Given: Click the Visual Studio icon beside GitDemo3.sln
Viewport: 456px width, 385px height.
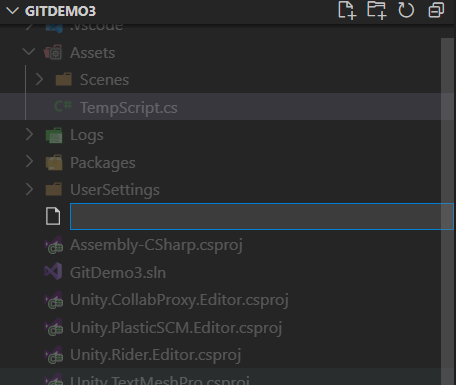Looking at the screenshot, I should (x=53, y=271).
